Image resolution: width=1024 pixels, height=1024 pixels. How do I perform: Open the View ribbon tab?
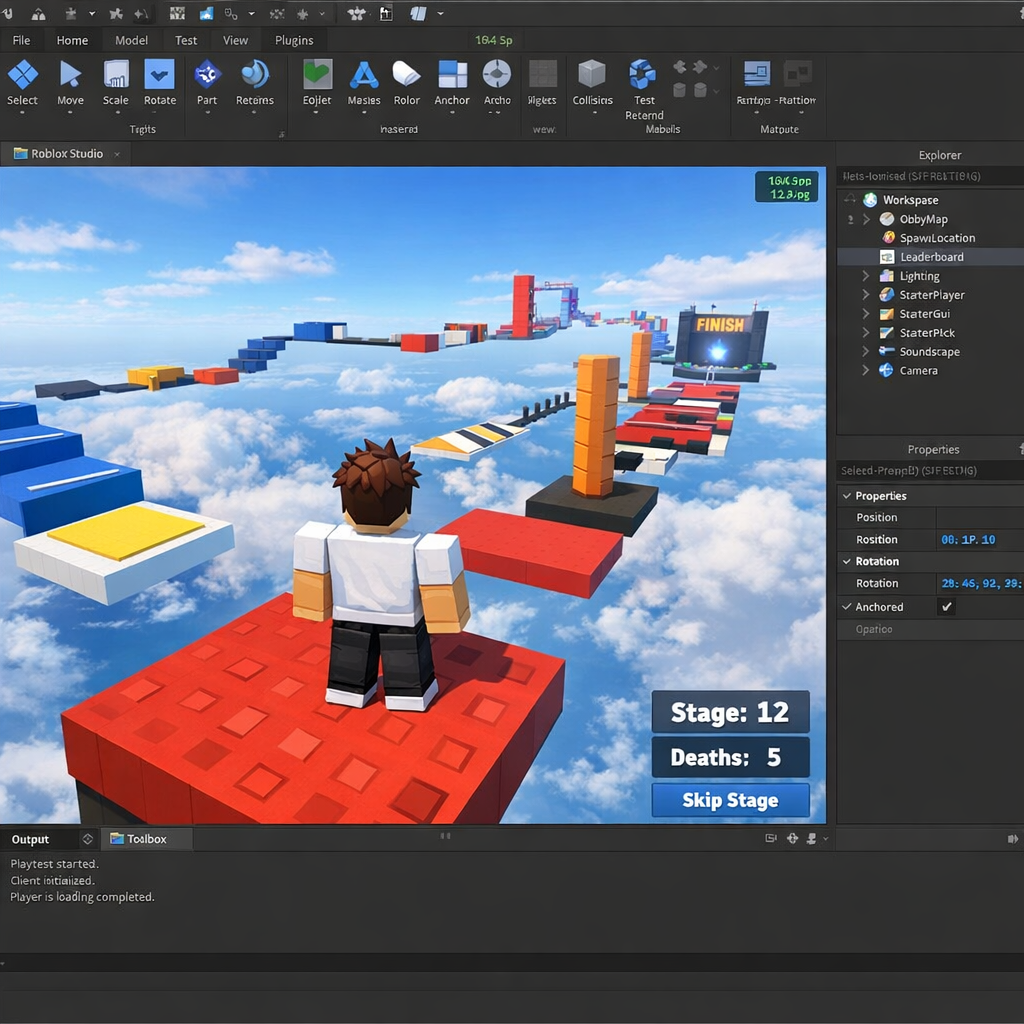pyautogui.click(x=235, y=40)
